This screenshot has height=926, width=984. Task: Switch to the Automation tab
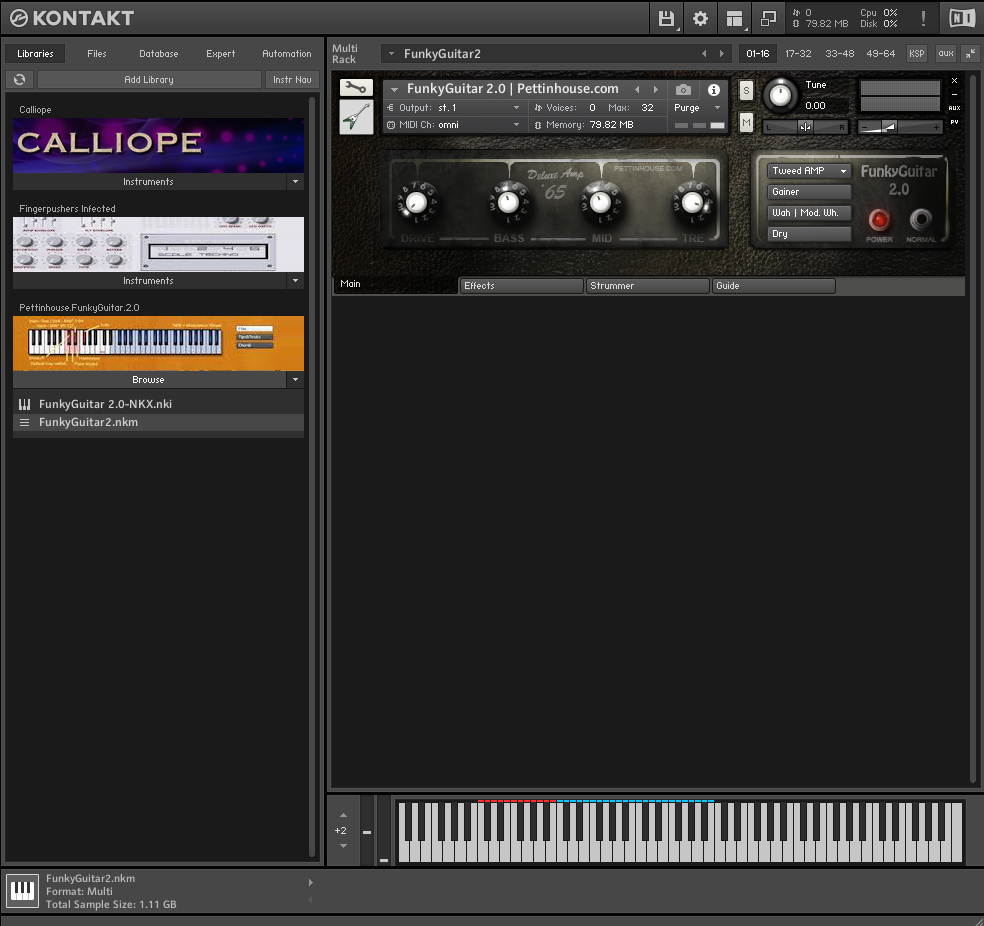click(287, 54)
